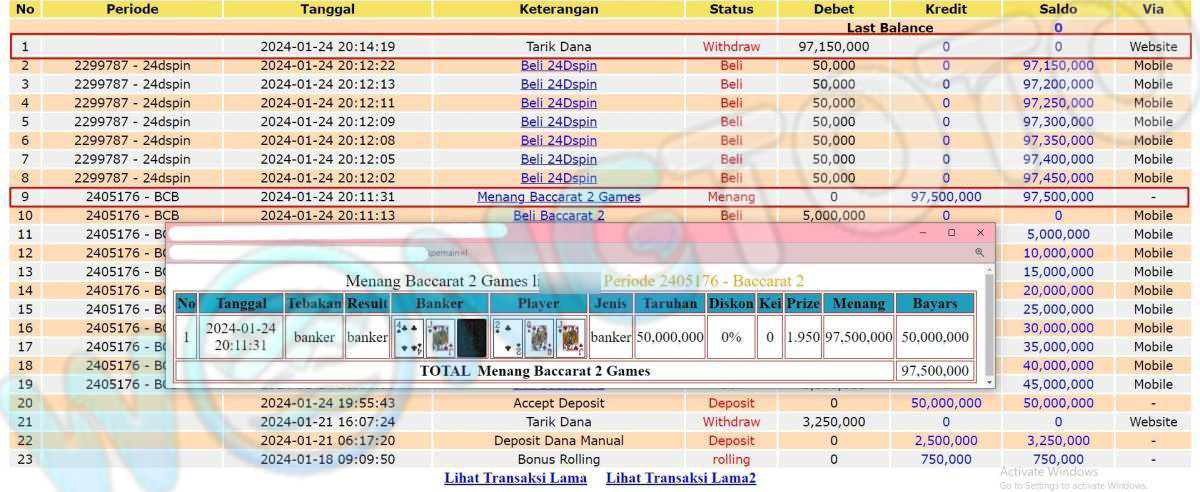Close the Baccarat result popup window

(980, 232)
